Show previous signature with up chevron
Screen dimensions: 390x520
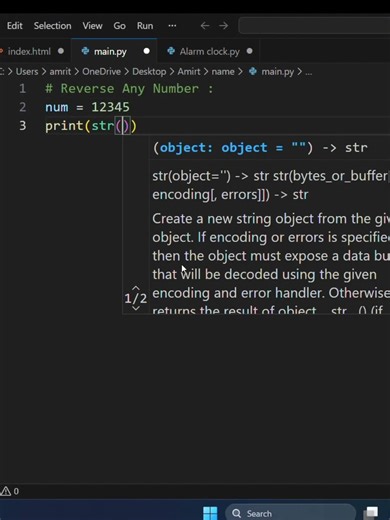(136, 288)
